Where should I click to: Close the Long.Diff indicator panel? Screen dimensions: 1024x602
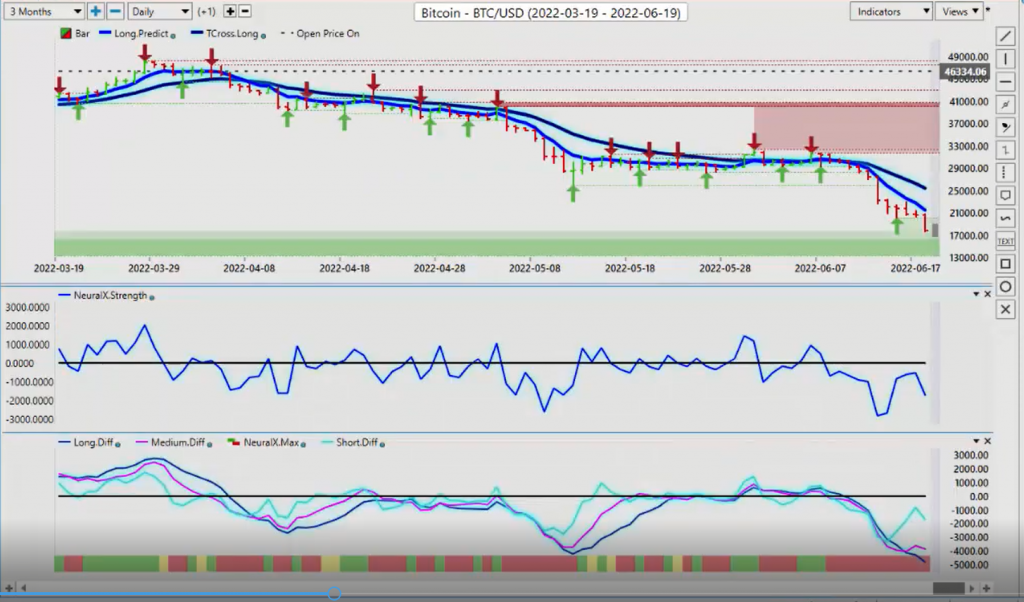(987, 441)
